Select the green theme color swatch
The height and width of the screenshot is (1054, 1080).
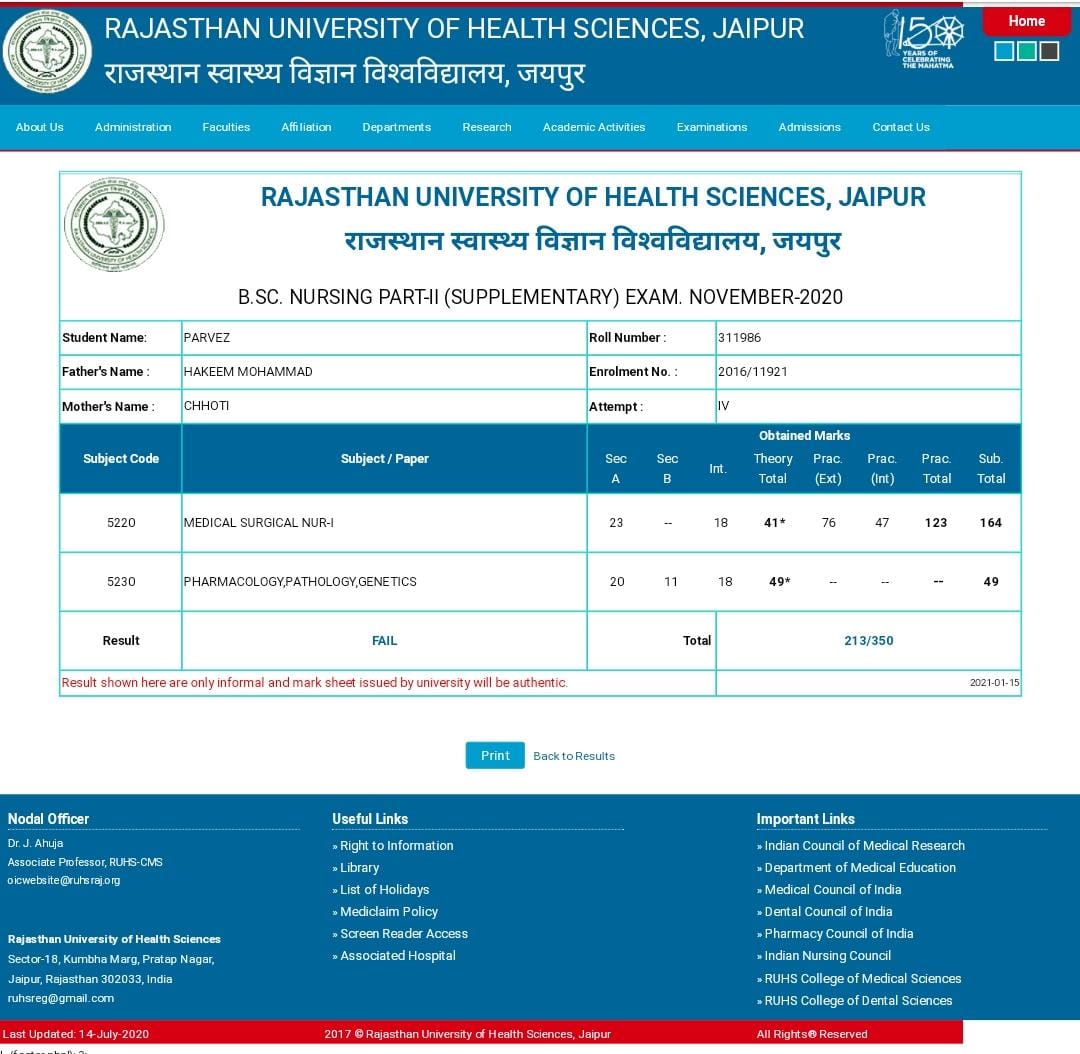click(1026, 51)
